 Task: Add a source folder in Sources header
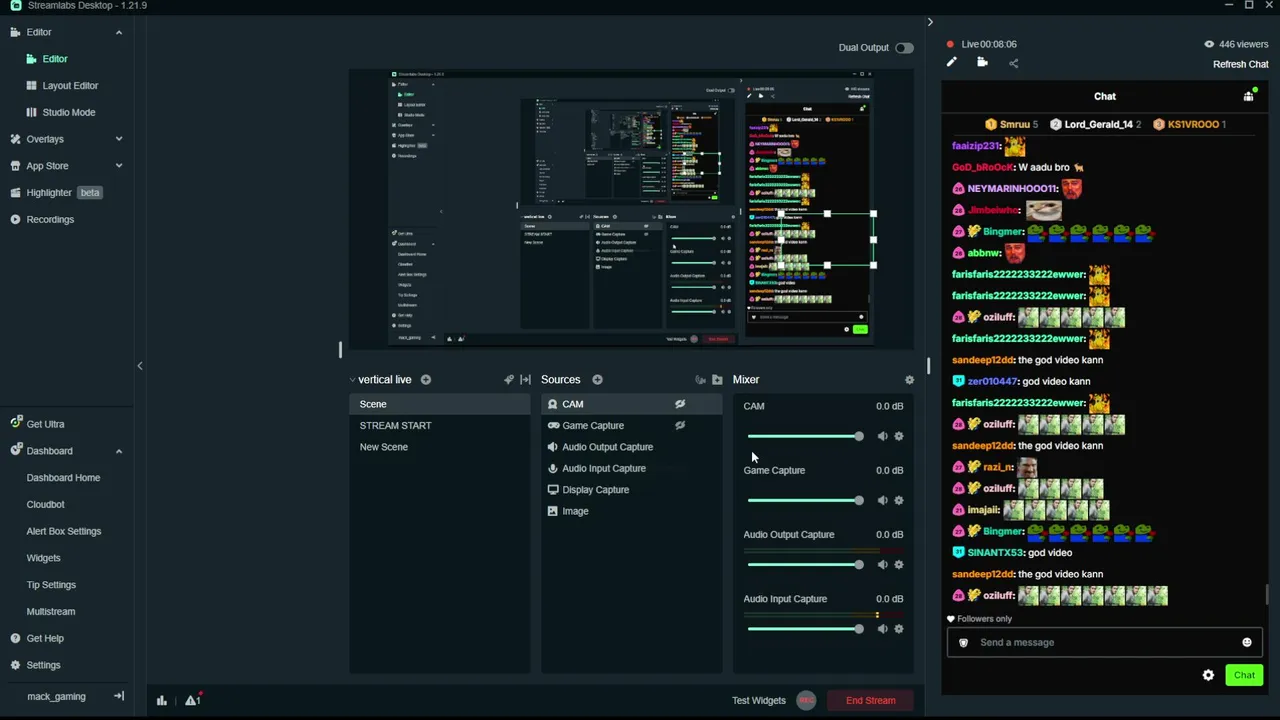pyautogui.click(x=717, y=380)
